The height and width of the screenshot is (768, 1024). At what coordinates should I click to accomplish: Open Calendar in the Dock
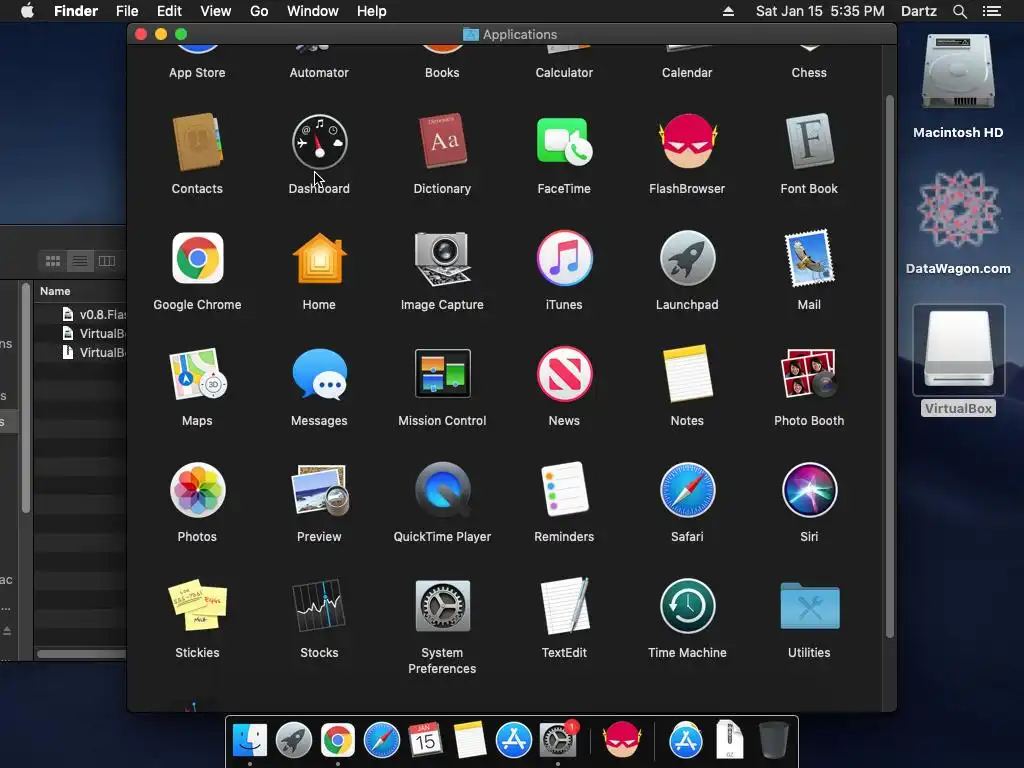(x=425, y=741)
